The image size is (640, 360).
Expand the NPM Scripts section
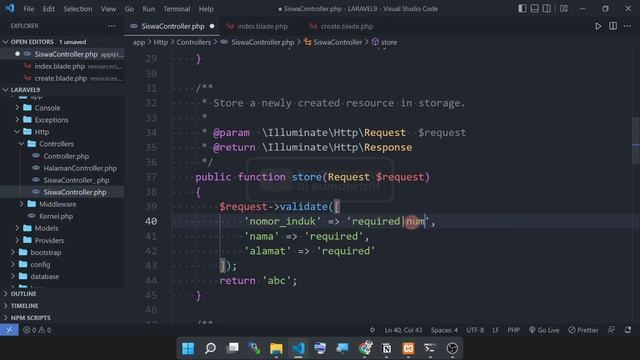pyautogui.click(x=62, y=318)
